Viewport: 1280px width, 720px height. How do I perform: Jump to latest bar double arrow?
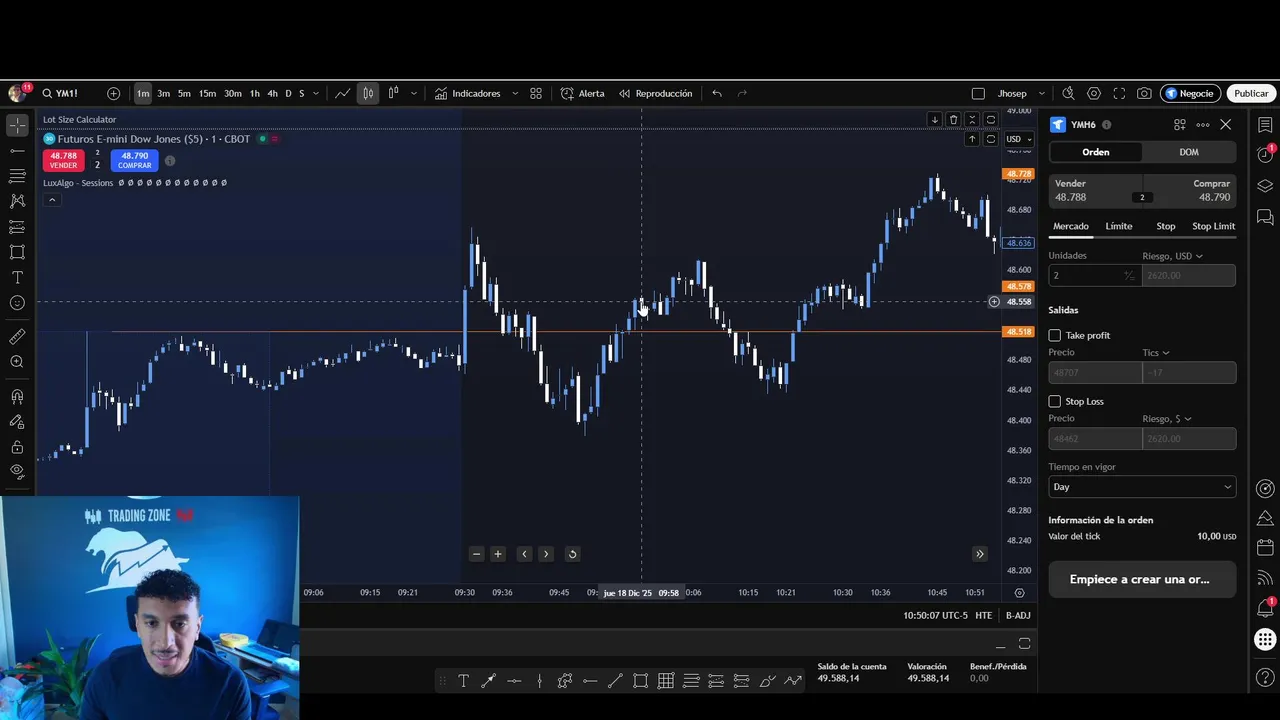(x=980, y=554)
